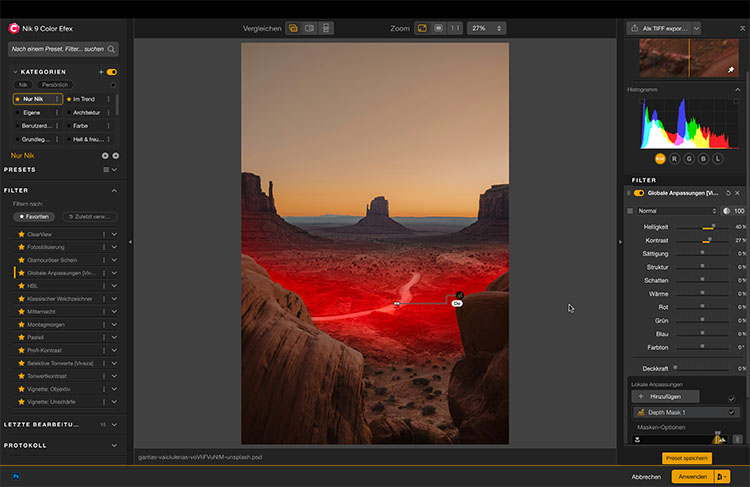Viewport: 750px width, 487px height.
Task: Show the red channel in the histogram
Action: tap(676, 158)
